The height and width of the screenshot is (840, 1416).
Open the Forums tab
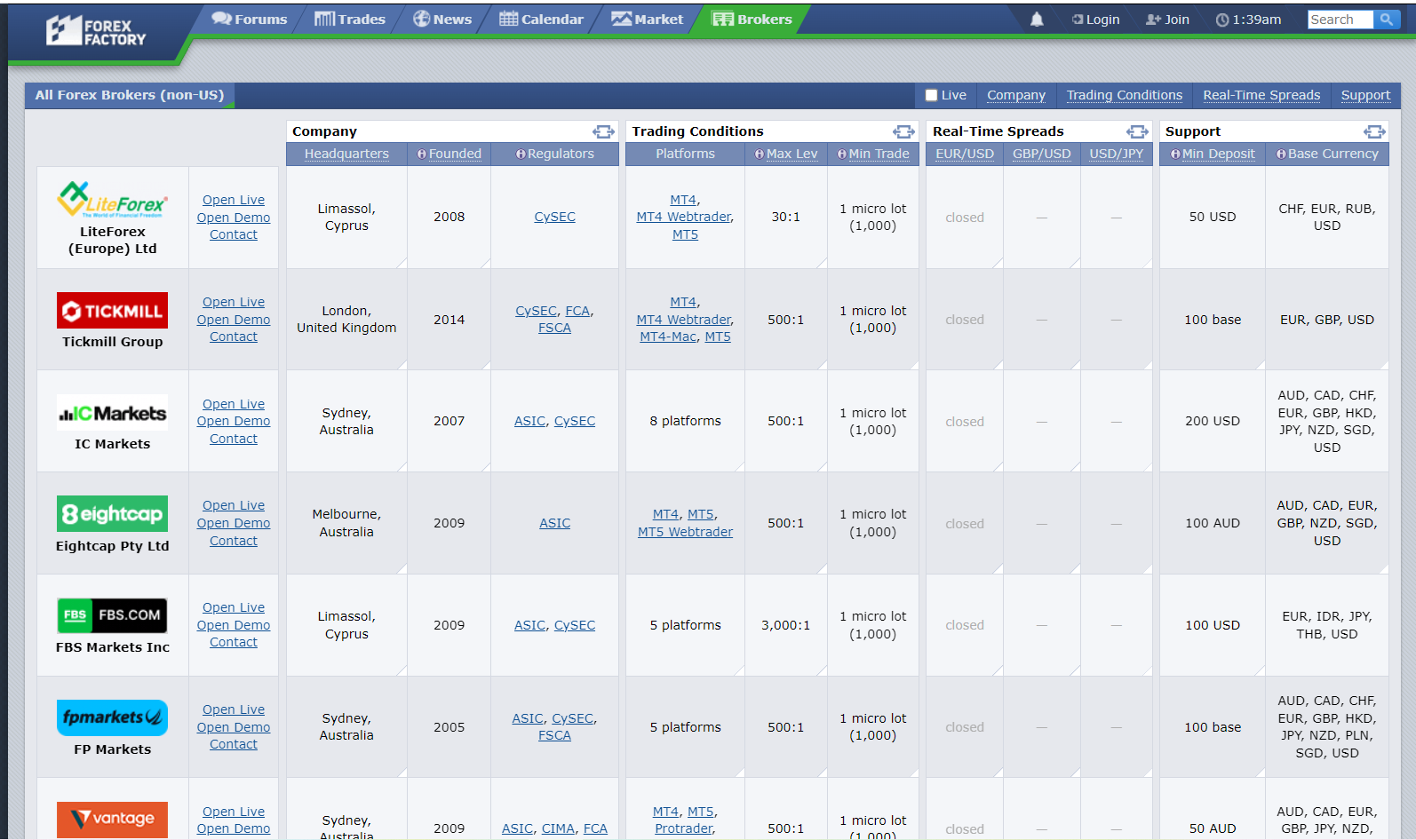point(250,20)
